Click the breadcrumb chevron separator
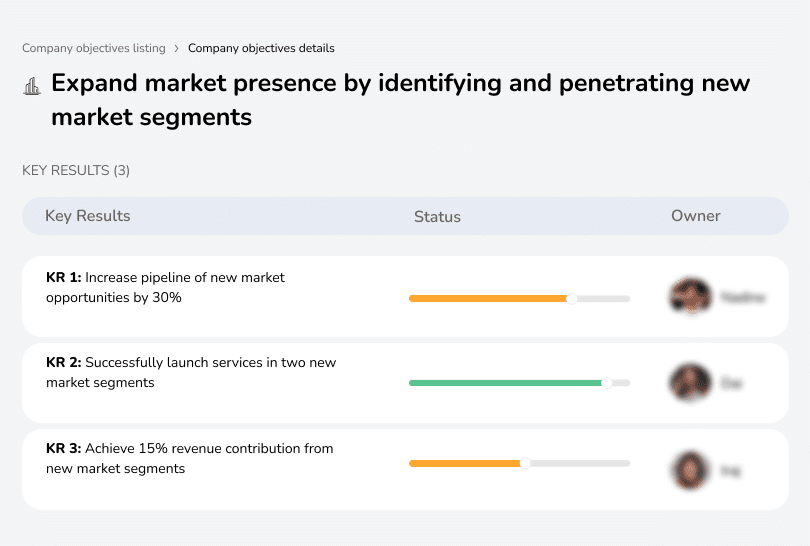The height and width of the screenshot is (546, 810). point(177,49)
